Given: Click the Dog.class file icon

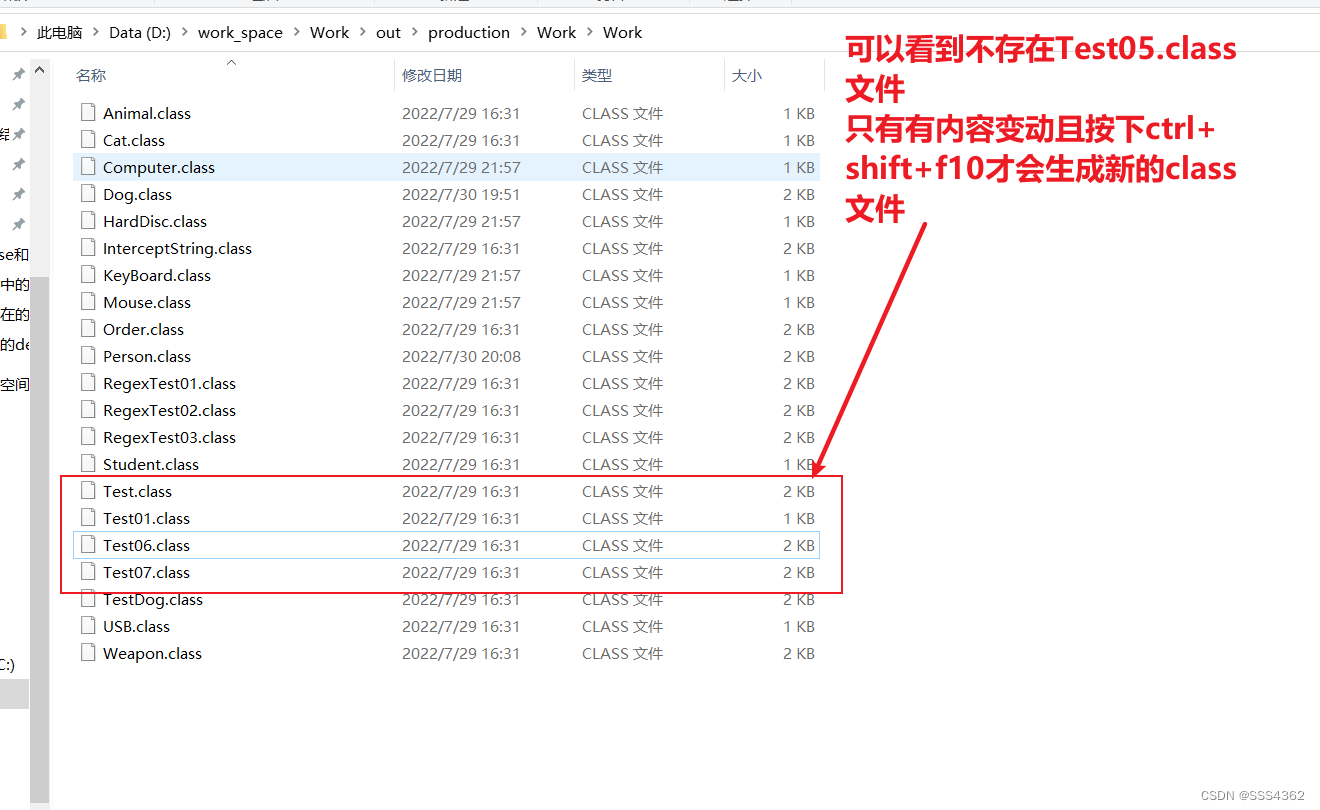Looking at the screenshot, I should coord(88,194).
